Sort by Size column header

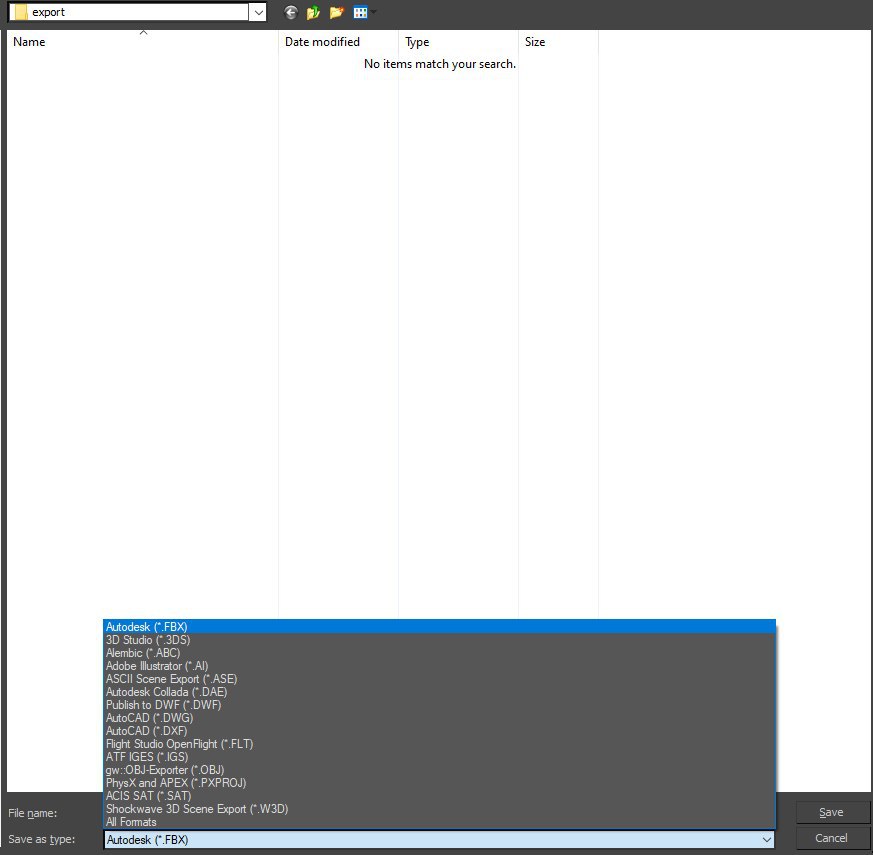(558, 42)
